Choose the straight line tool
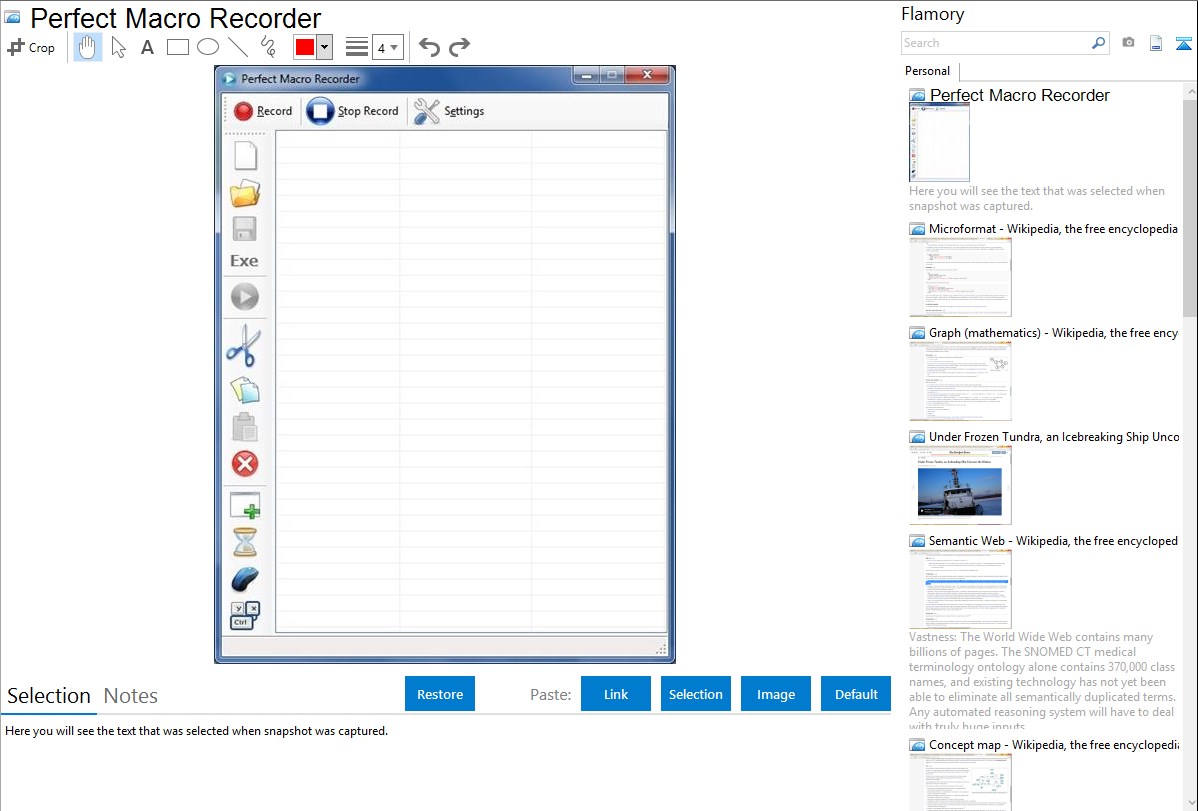 238,47
